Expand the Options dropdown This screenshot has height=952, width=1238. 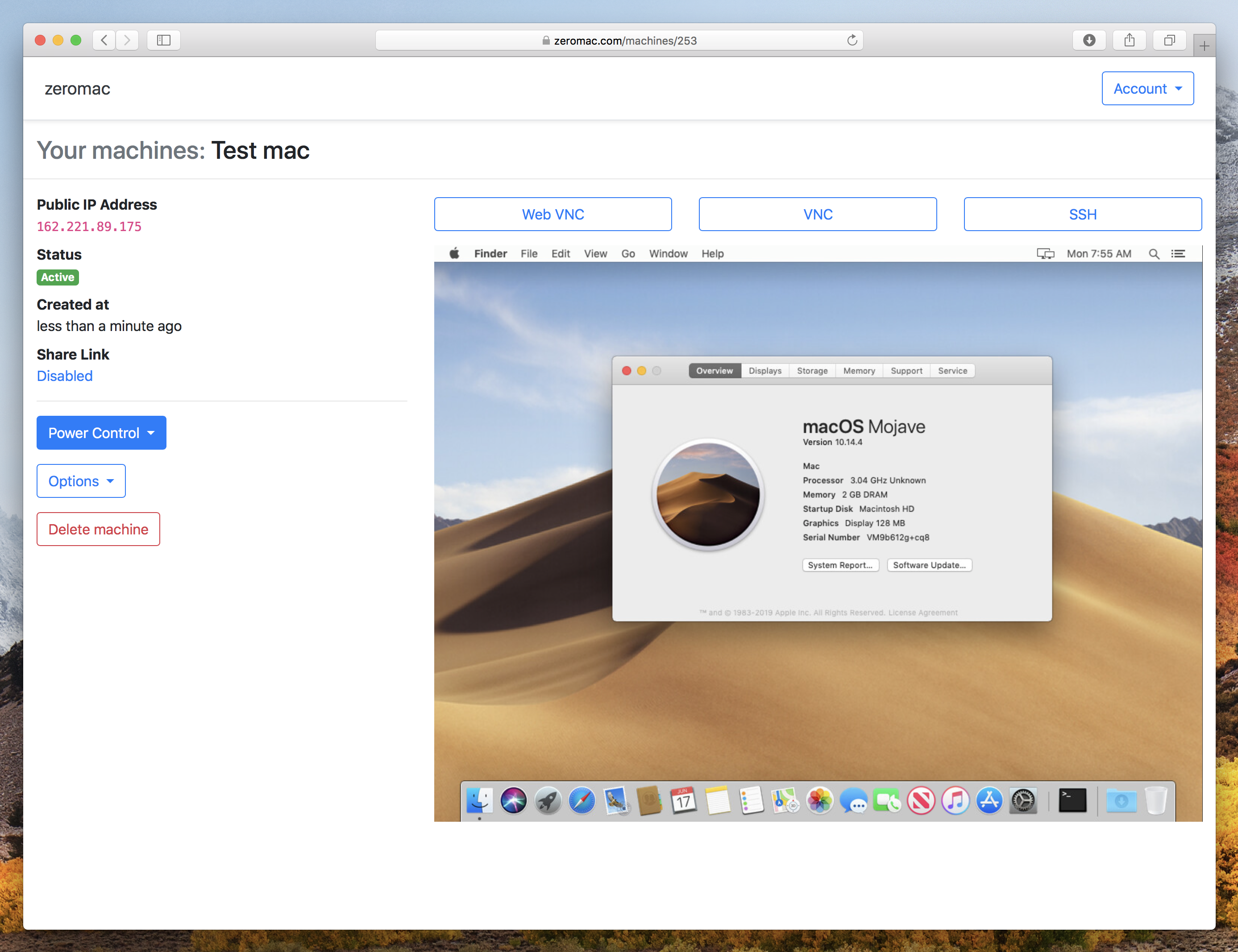[81, 481]
